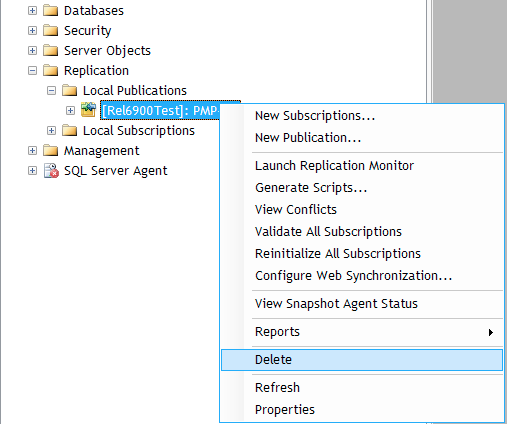Choose Delete from the context menu
This screenshot has height=424, width=507.
(x=362, y=360)
